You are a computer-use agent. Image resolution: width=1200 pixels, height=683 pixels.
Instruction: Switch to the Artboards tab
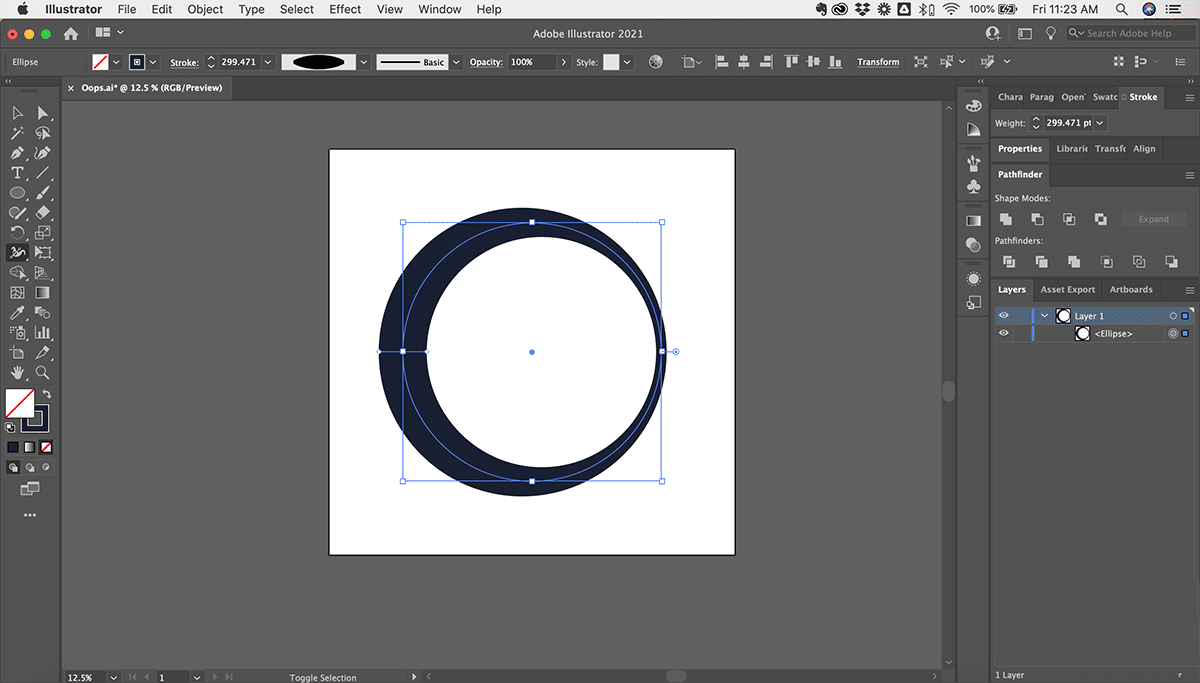pos(1131,290)
